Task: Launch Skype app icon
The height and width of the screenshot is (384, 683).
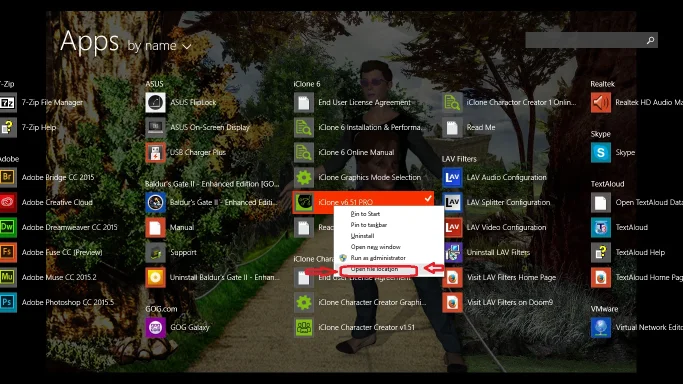Action: [601, 152]
